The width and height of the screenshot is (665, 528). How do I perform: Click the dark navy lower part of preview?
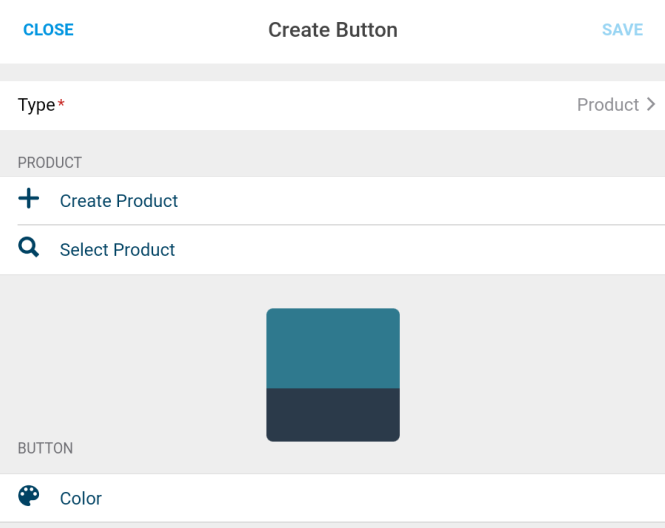333,415
